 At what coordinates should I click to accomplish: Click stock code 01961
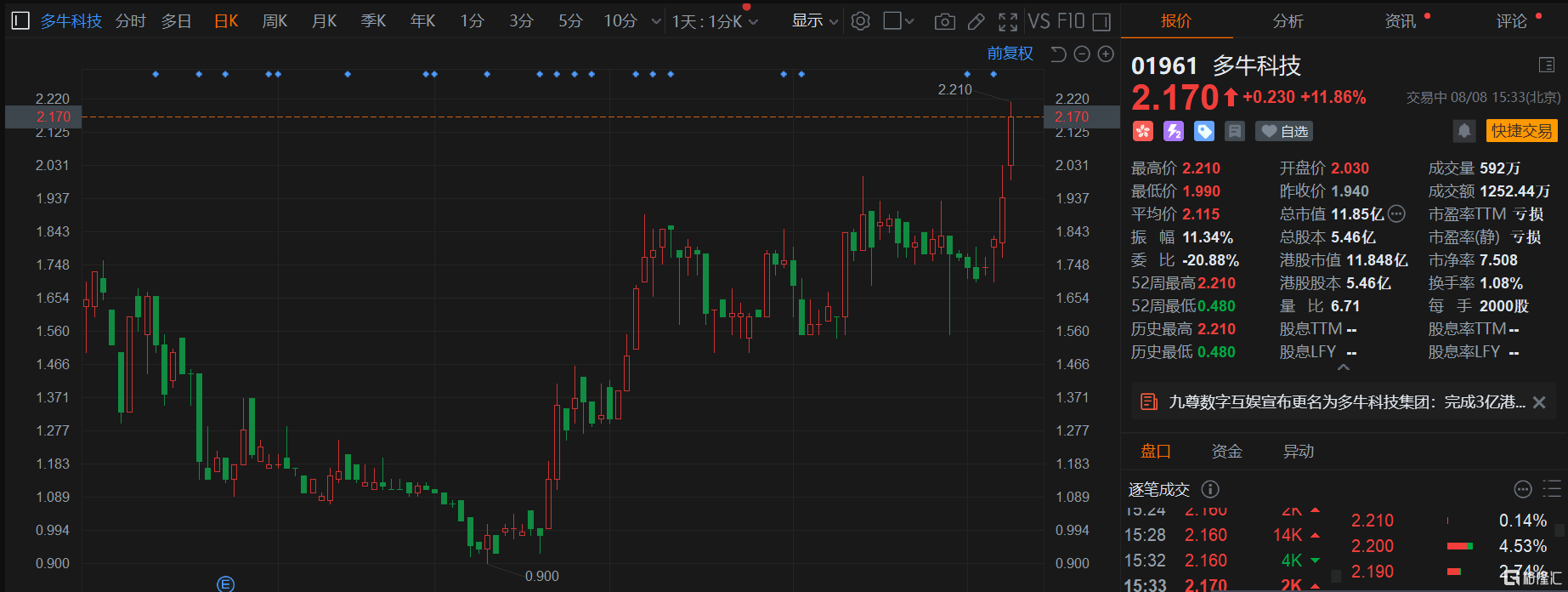pyautogui.click(x=1164, y=65)
